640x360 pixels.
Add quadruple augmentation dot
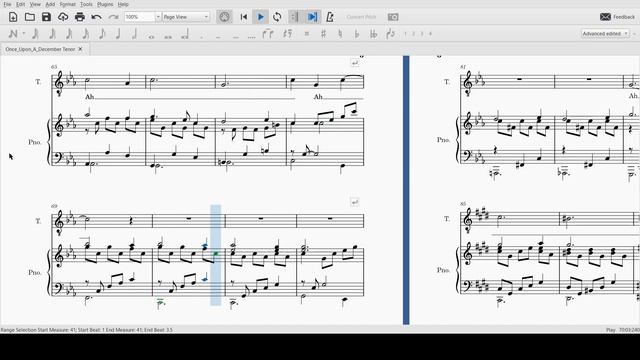click(x=252, y=37)
